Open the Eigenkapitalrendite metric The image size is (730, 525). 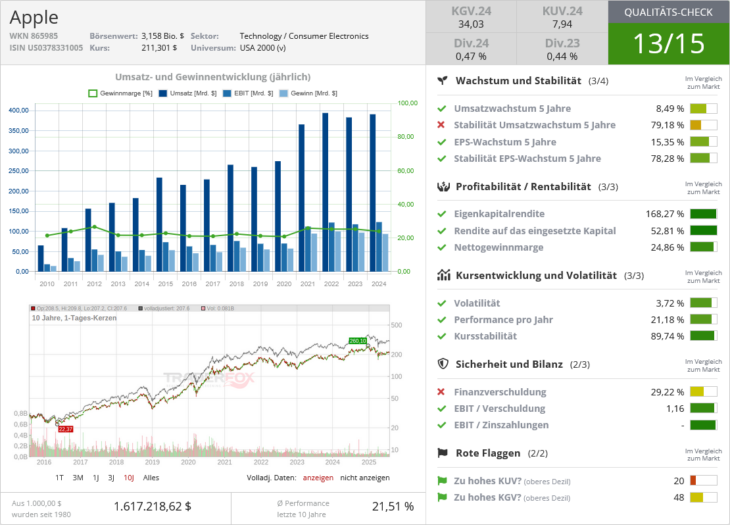click(499, 214)
